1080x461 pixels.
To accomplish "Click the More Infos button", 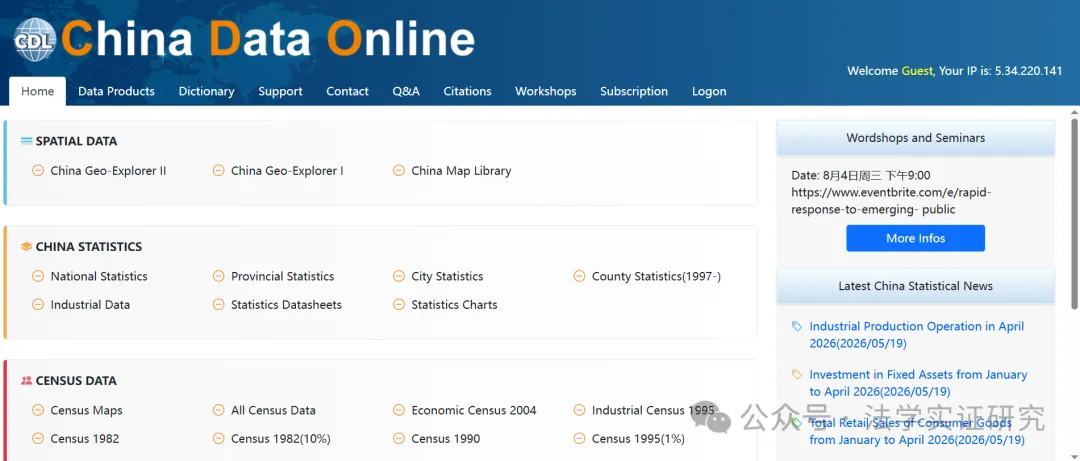I will coord(915,238).
